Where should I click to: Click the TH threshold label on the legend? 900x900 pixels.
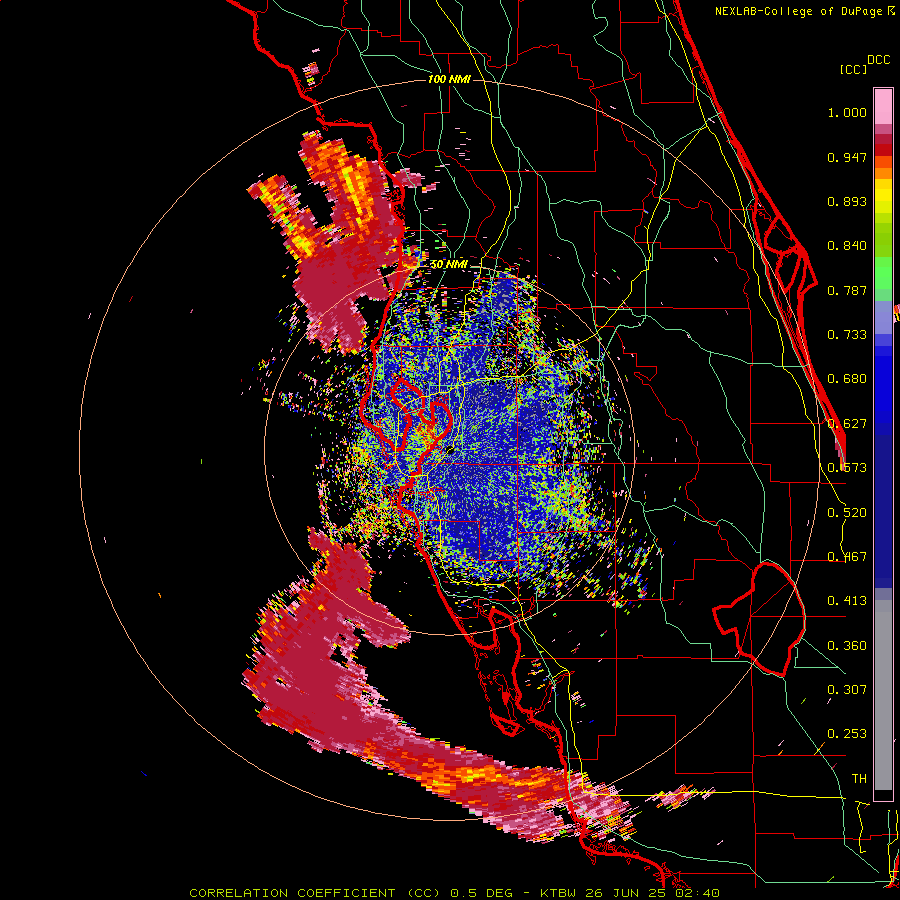[x=859, y=779]
